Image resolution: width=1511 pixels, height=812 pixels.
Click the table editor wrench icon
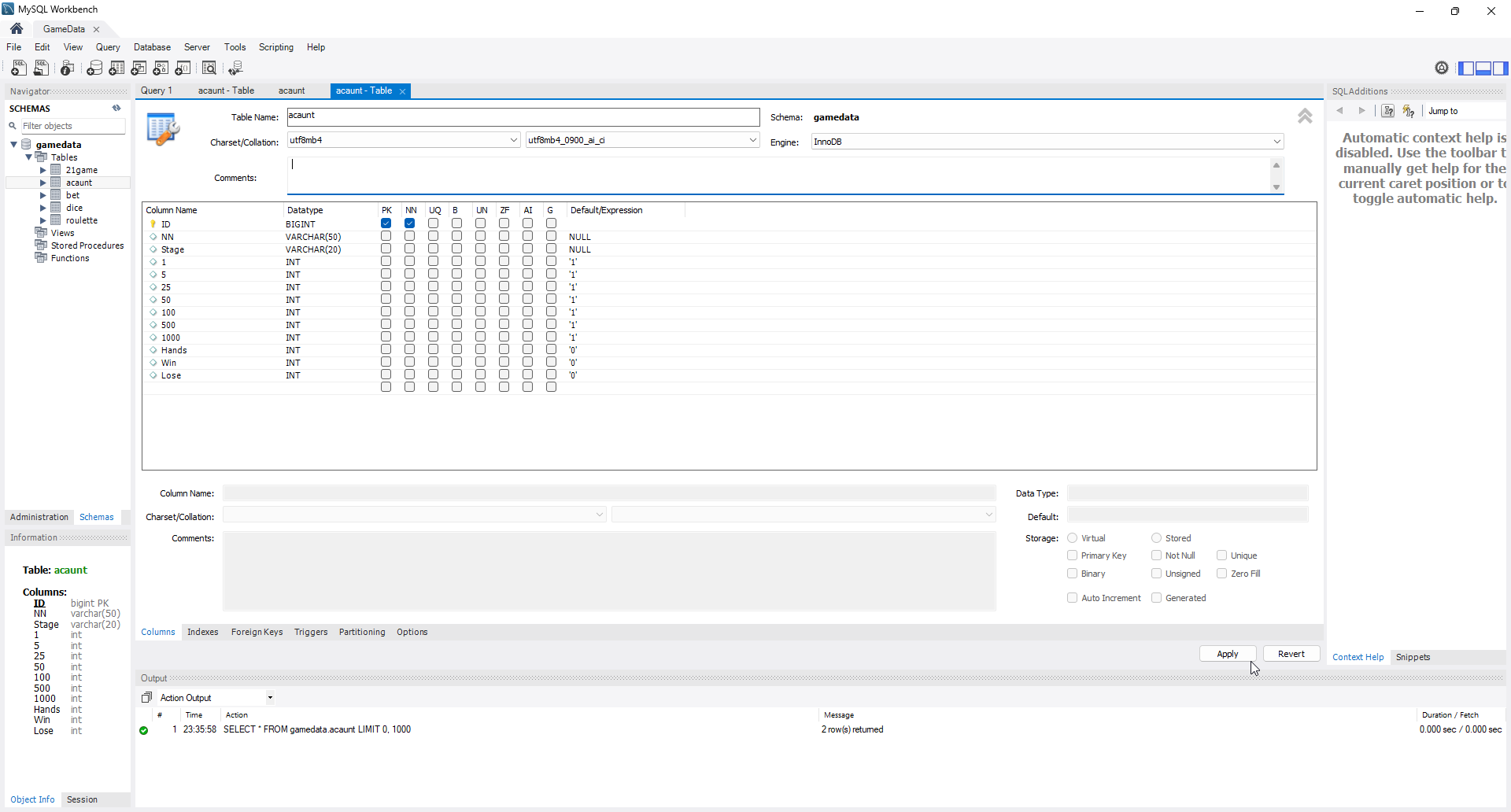[x=163, y=130]
